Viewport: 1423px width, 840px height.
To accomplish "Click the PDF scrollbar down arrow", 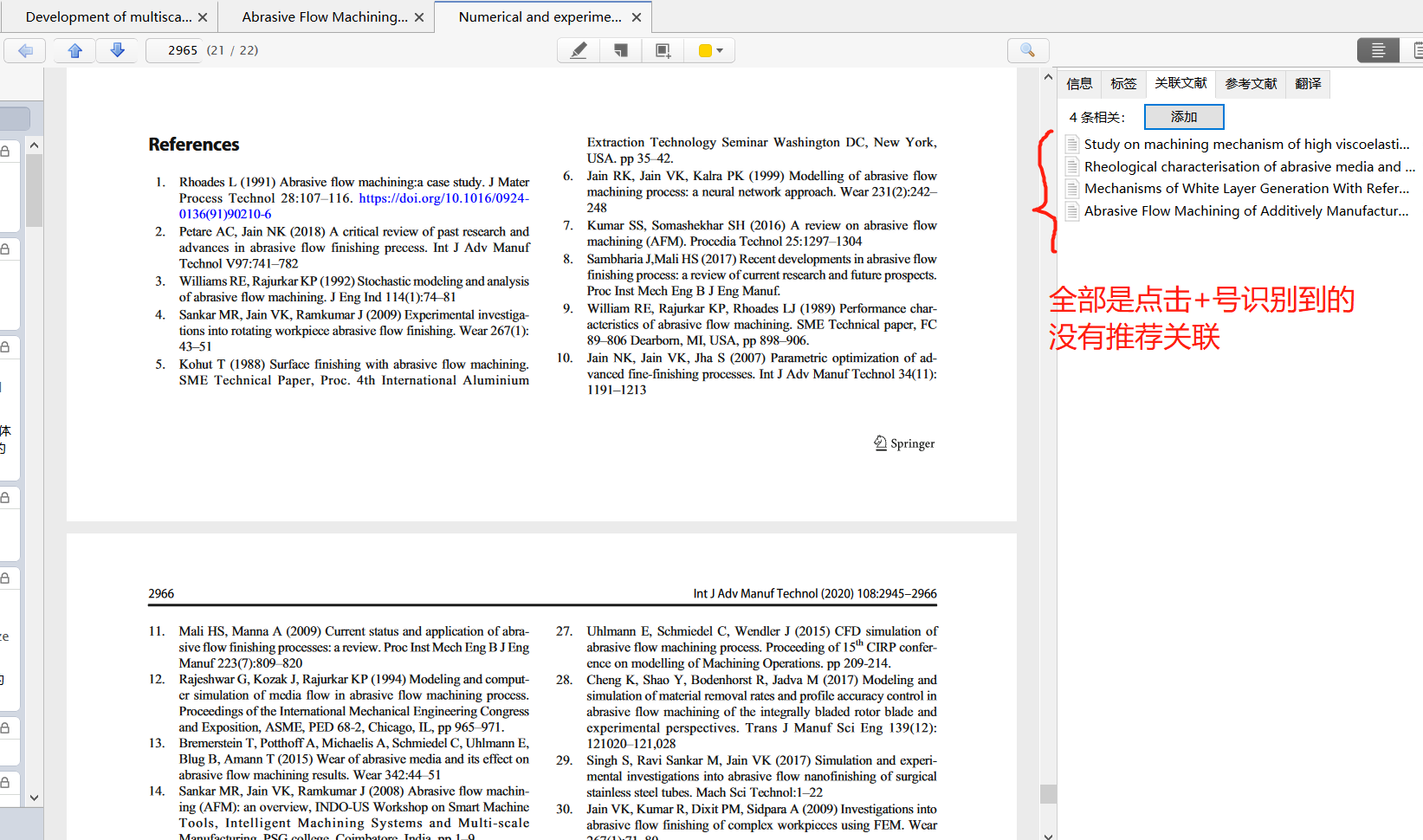I will [1048, 835].
